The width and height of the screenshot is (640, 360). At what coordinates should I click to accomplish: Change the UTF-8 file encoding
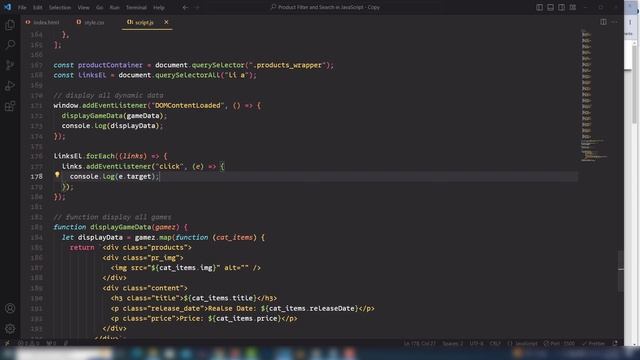point(476,343)
